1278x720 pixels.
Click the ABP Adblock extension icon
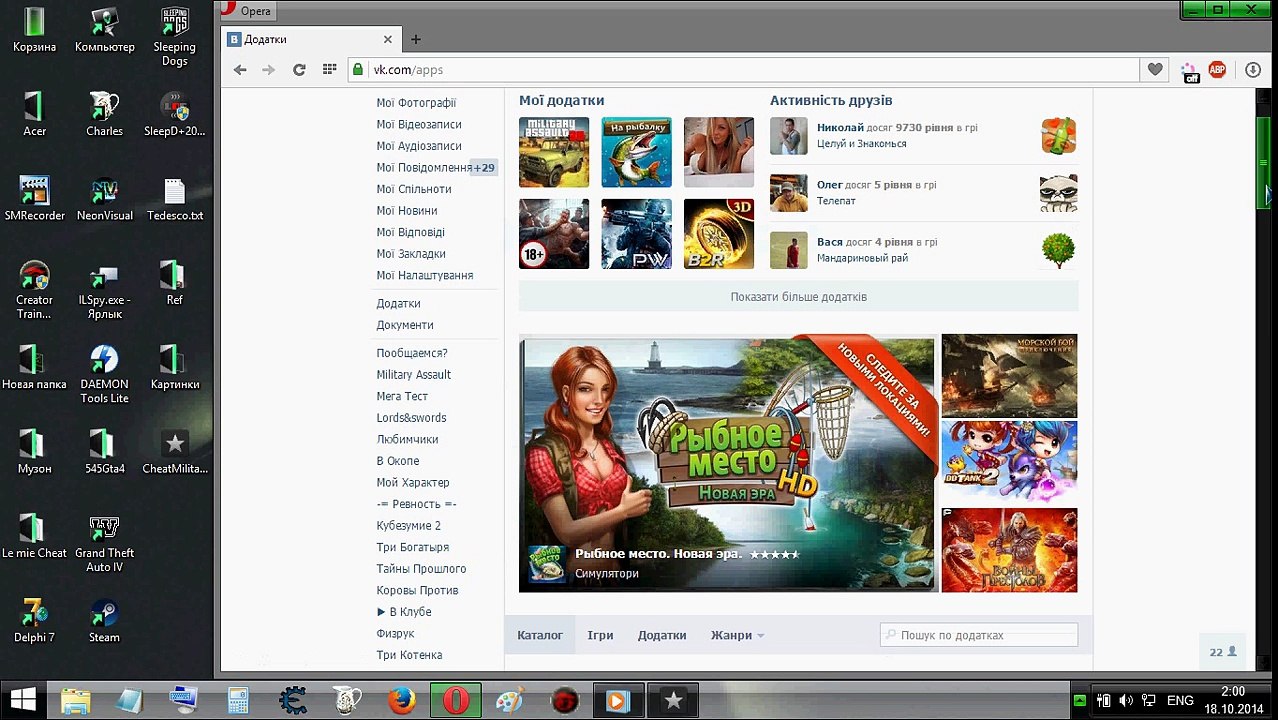[1217, 70]
